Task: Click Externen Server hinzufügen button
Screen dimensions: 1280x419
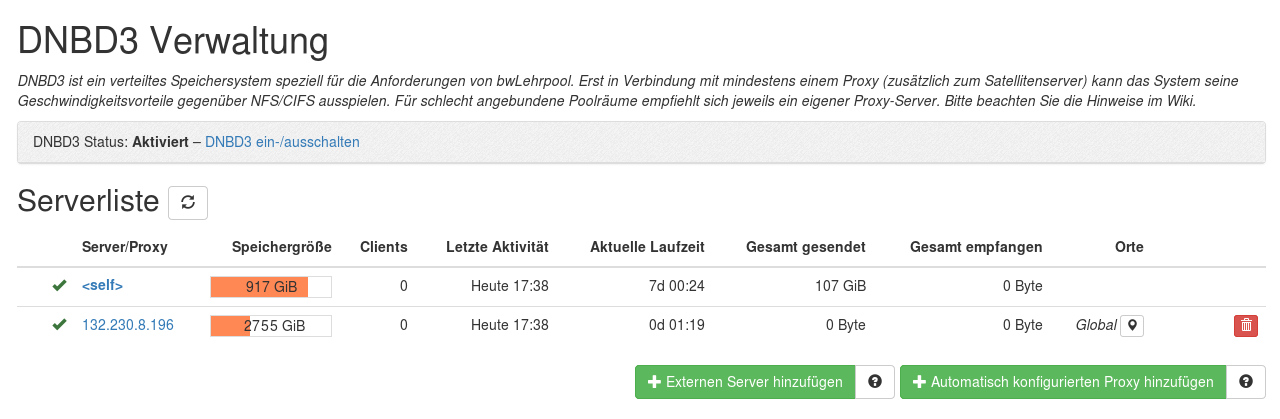Action: [x=745, y=382]
